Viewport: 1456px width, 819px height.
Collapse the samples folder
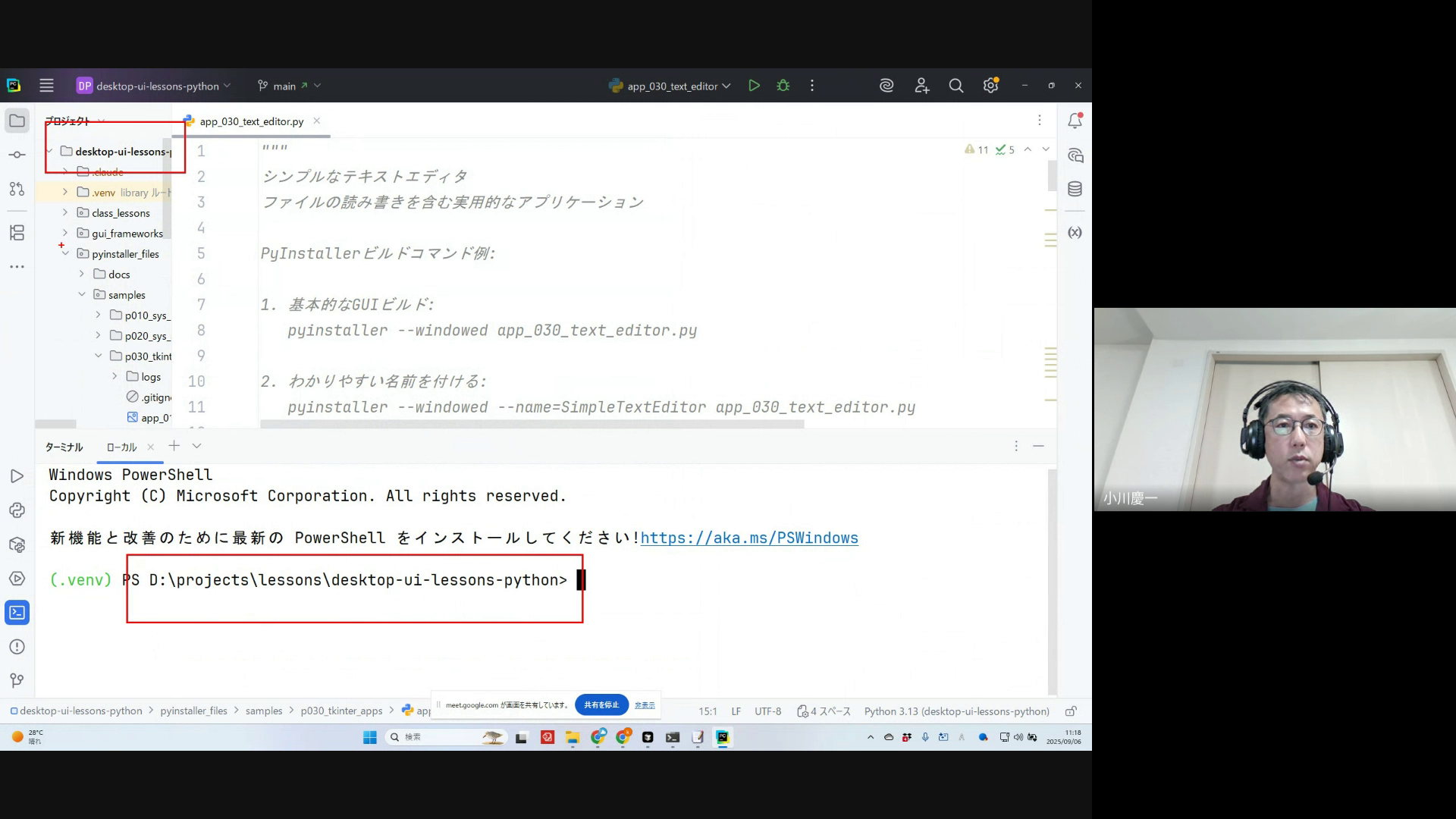pyautogui.click(x=82, y=294)
